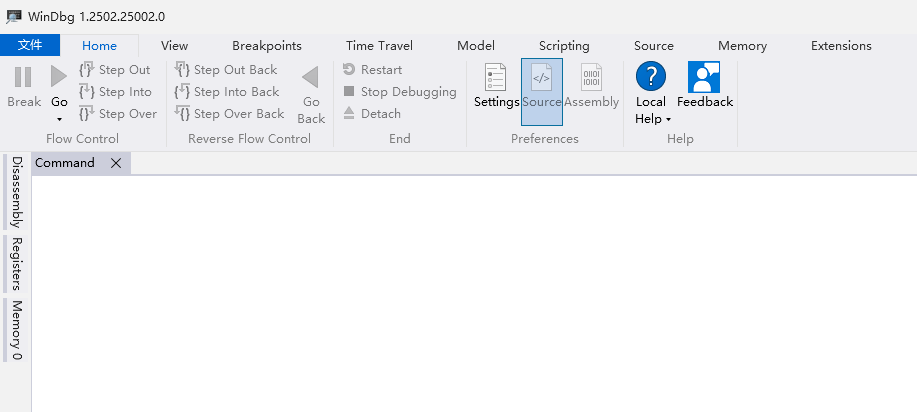Click the Step Over button
This screenshot has height=412, width=917.
118,114
